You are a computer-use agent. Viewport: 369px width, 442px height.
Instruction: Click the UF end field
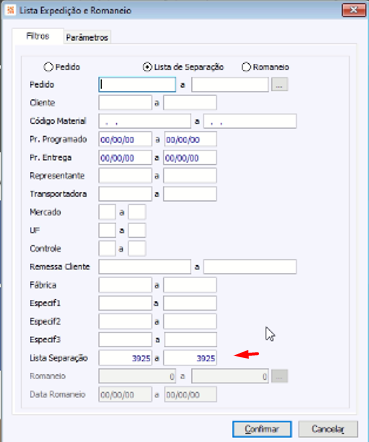(x=137, y=230)
